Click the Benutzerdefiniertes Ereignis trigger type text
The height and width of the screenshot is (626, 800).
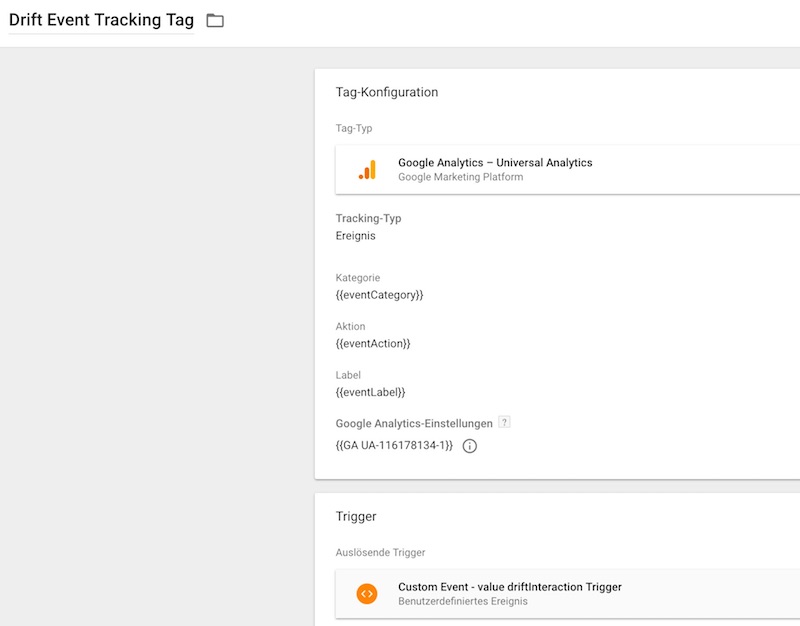click(x=463, y=601)
